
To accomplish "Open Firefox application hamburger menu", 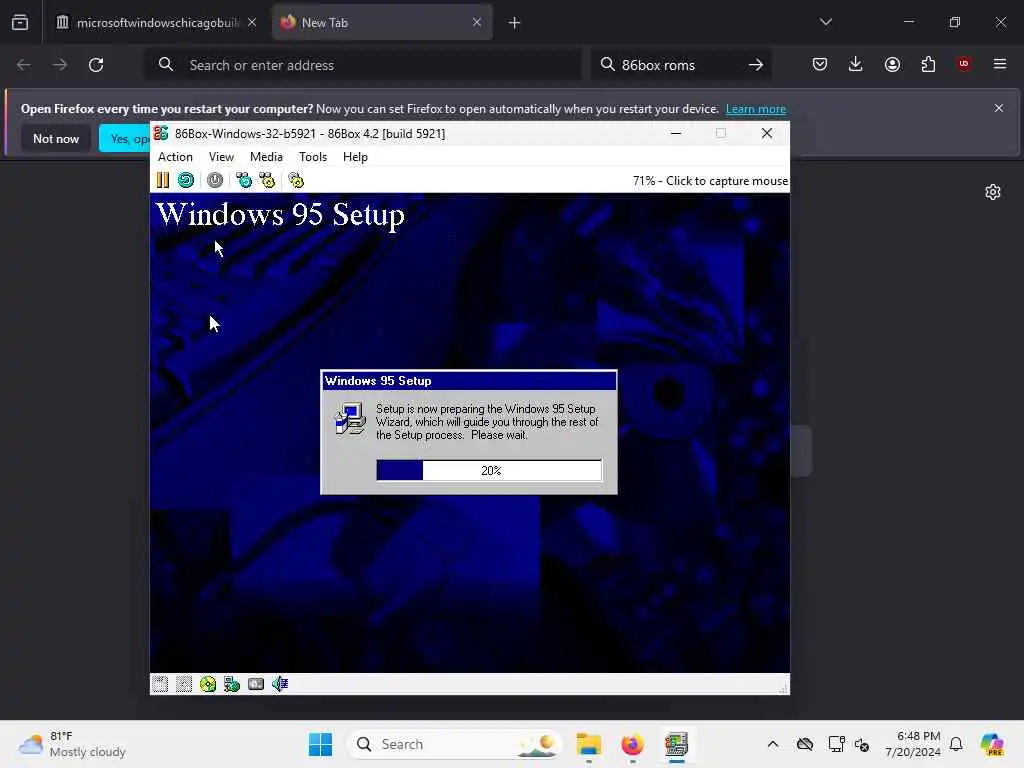I will click(1000, 64).
